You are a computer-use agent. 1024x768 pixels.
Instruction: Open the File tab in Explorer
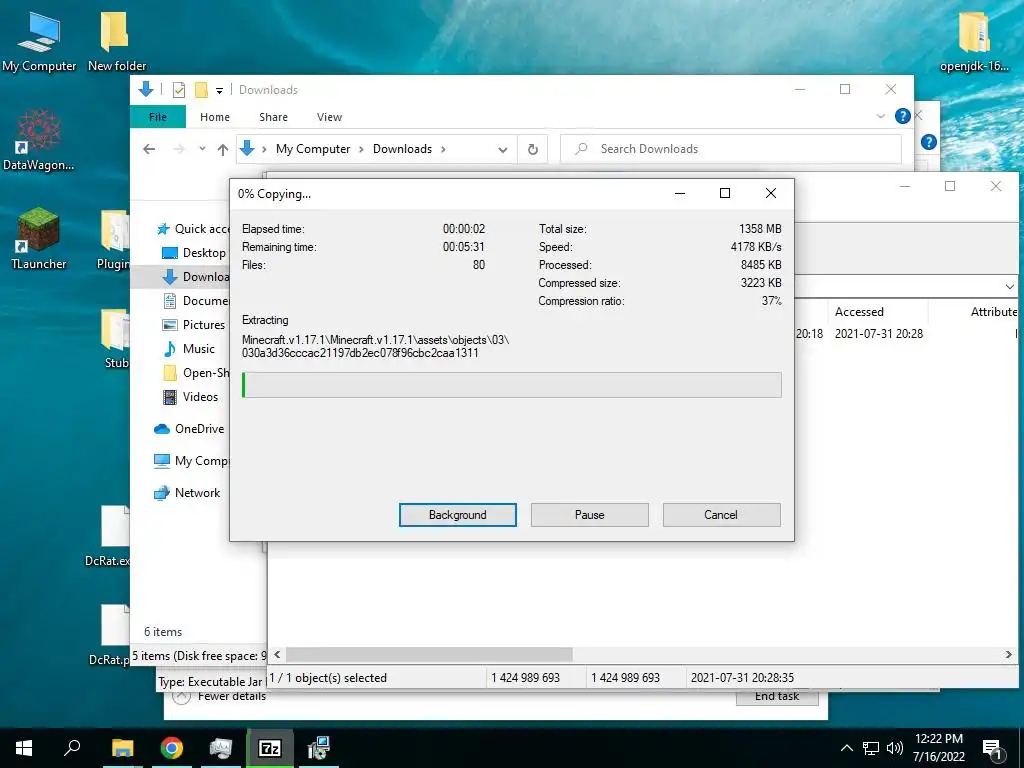click(158, 117)
